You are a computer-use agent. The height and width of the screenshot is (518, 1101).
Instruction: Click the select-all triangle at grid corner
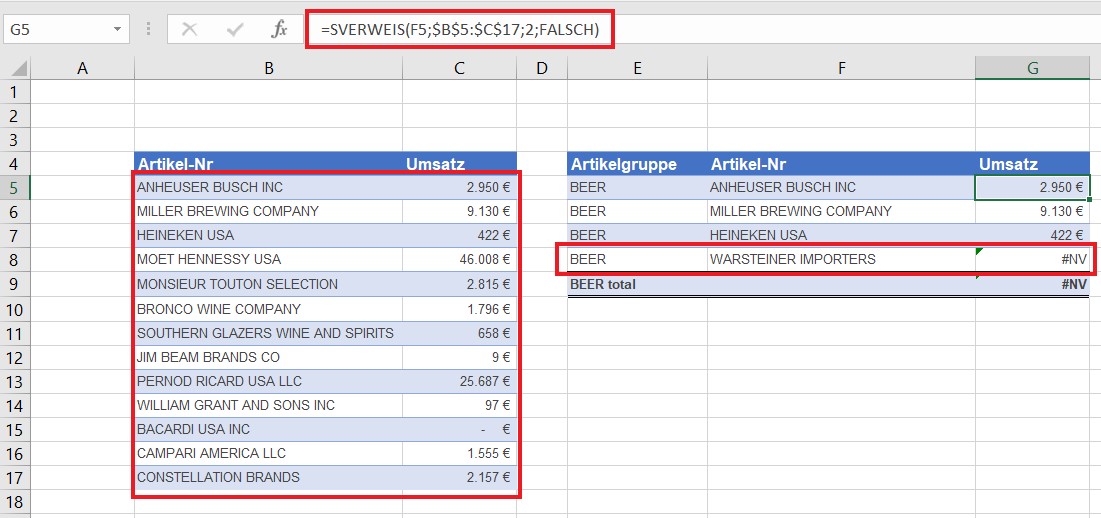point(20,68)
